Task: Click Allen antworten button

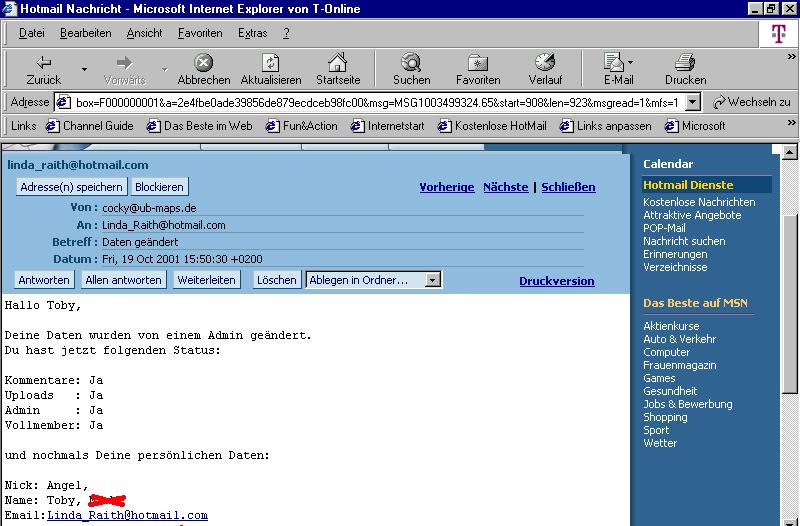Action: (x=123, y=280)
